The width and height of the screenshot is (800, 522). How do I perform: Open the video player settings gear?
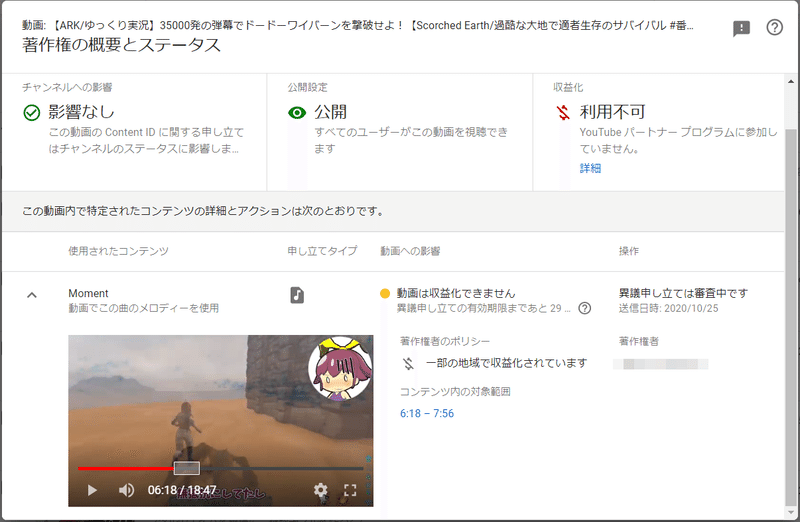pyautogui.click(x=320, y=490)
